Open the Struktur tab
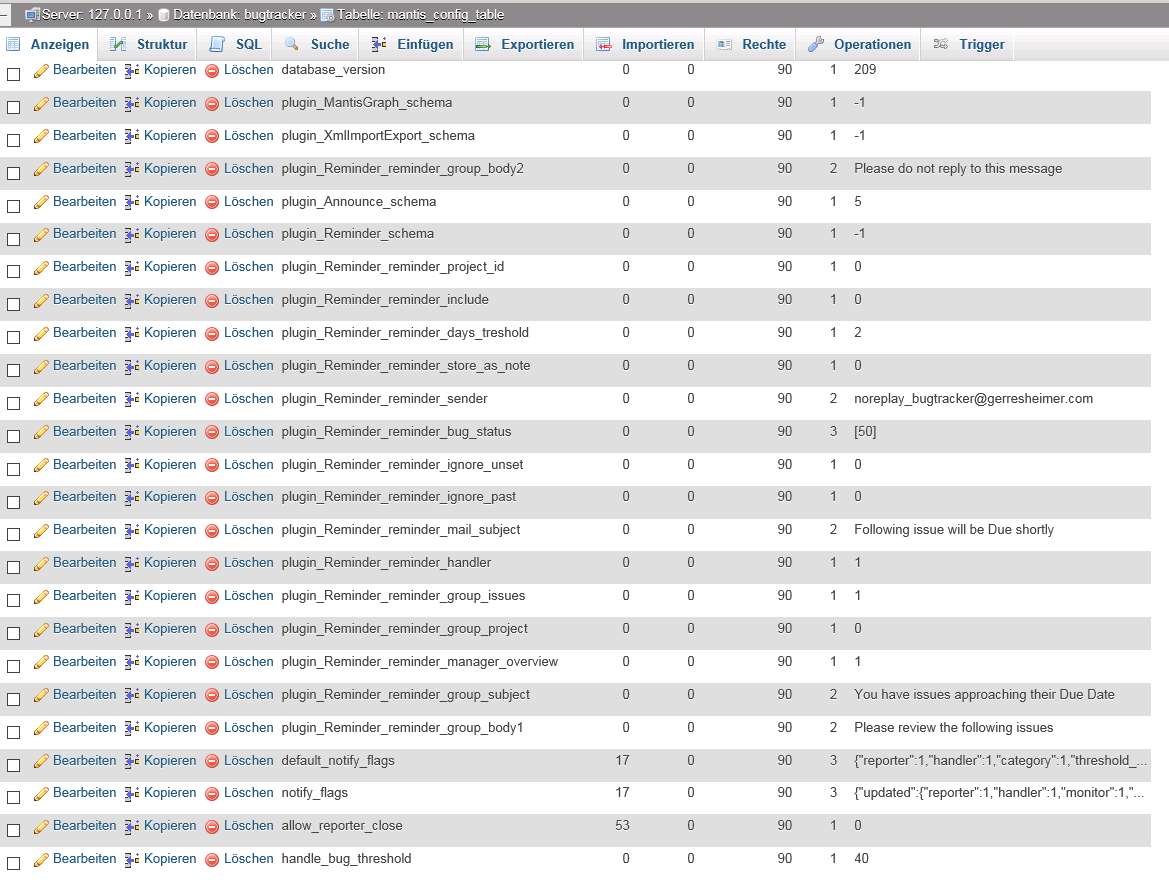 (148, 45)
